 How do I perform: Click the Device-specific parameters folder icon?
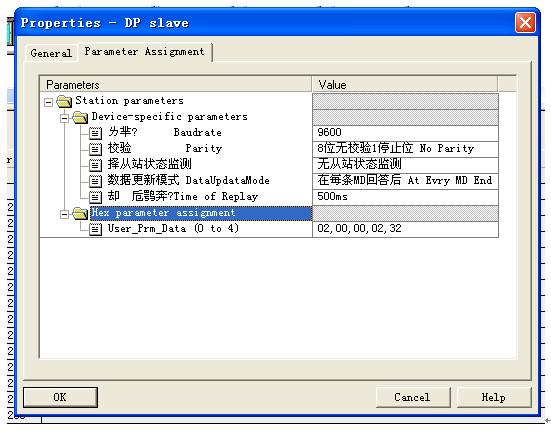pyautogui.click(x=80, y=117)
